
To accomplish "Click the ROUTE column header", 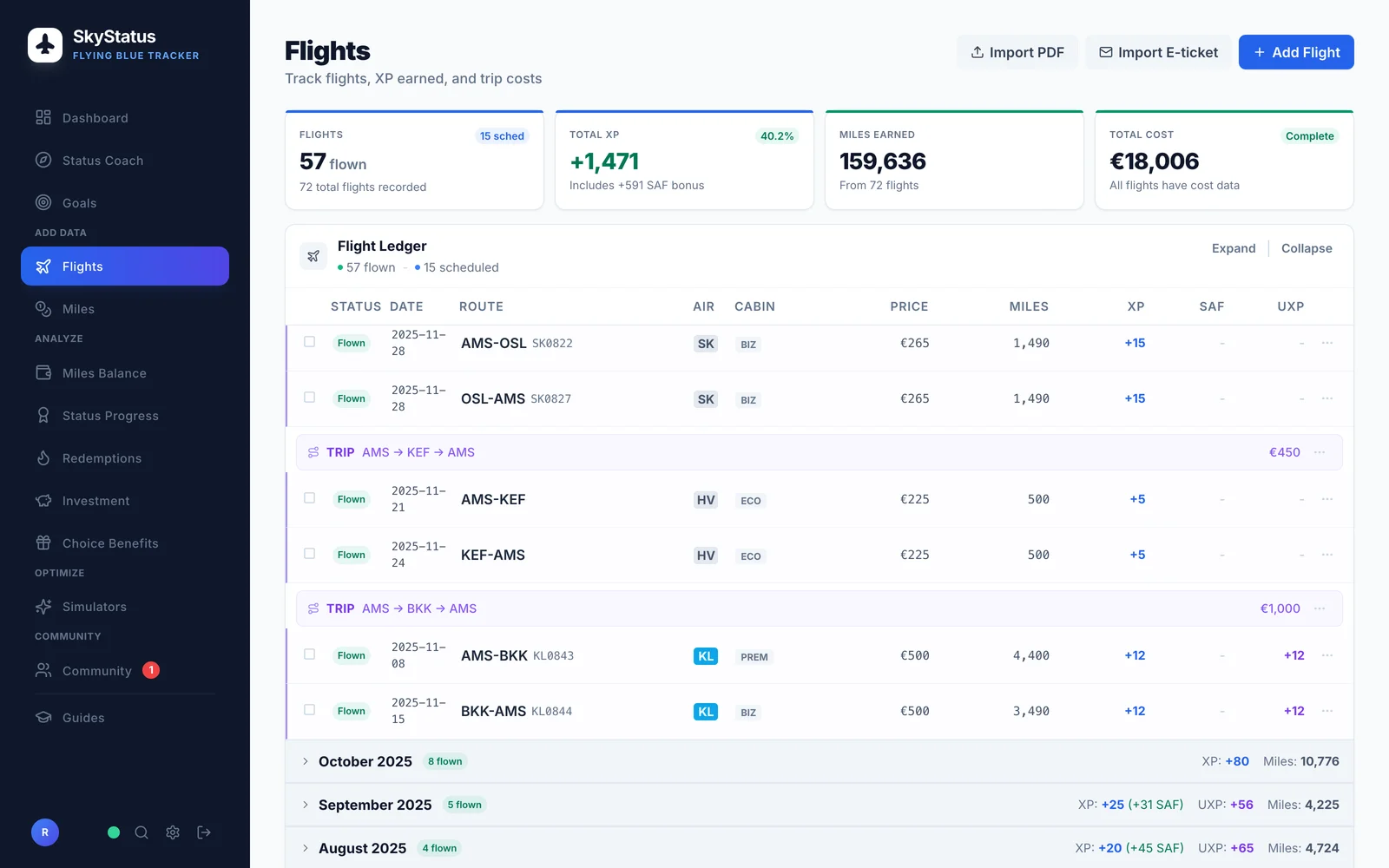I will pos(481,306).
